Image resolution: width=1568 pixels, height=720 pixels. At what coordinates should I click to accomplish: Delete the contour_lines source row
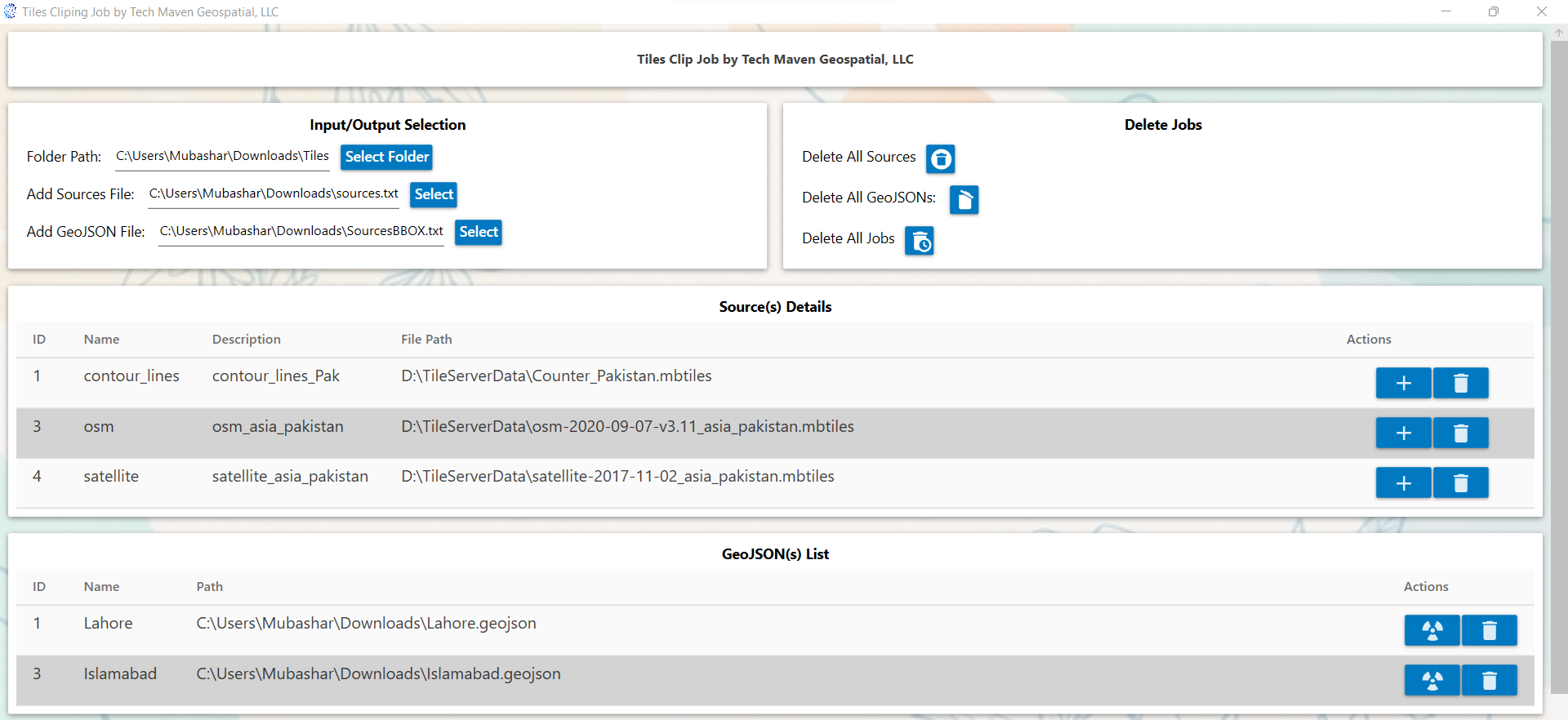tap(1460, 383)
